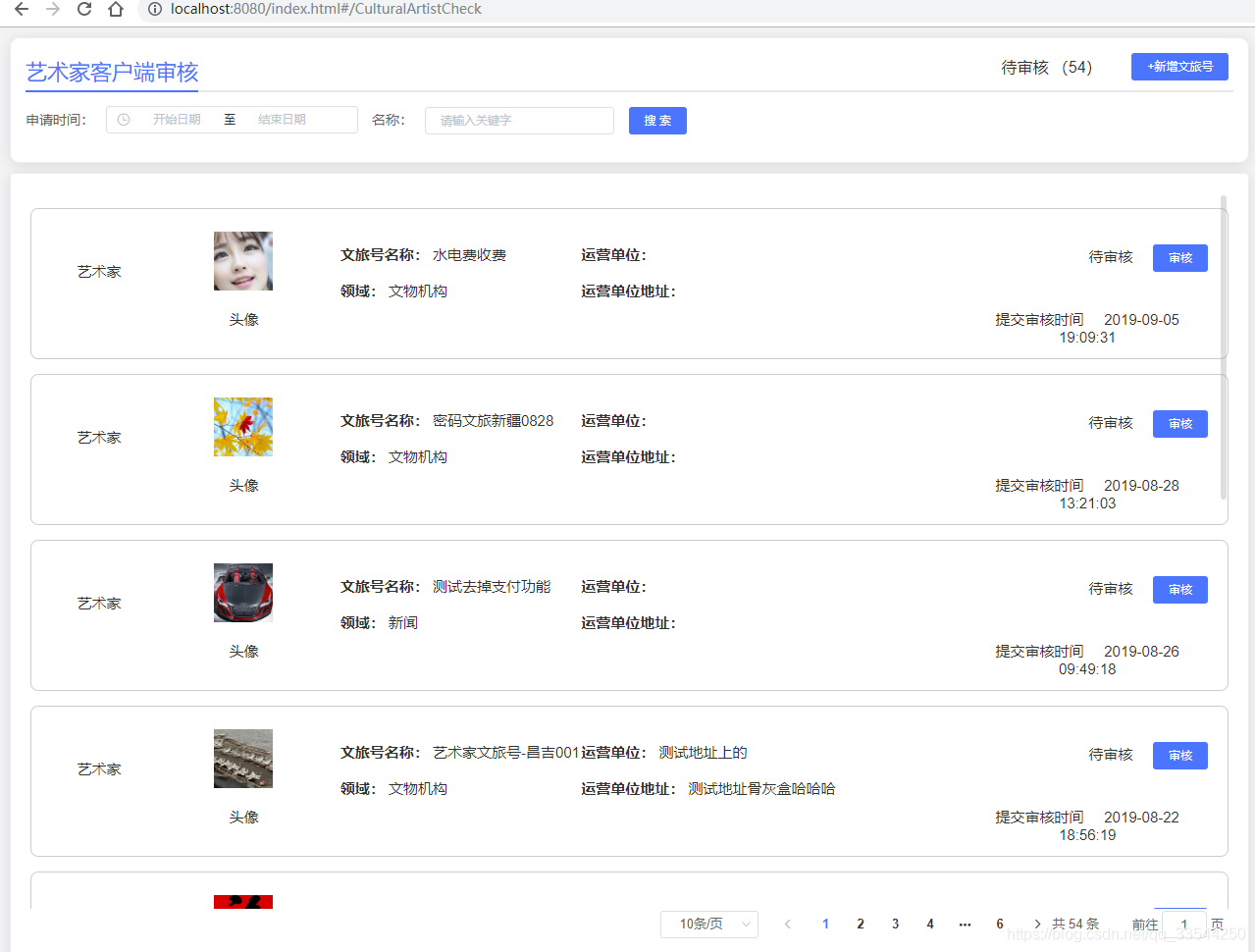Click the 待审核 (54) count label
The image size is (1255, 952).
click(1046, 67)
